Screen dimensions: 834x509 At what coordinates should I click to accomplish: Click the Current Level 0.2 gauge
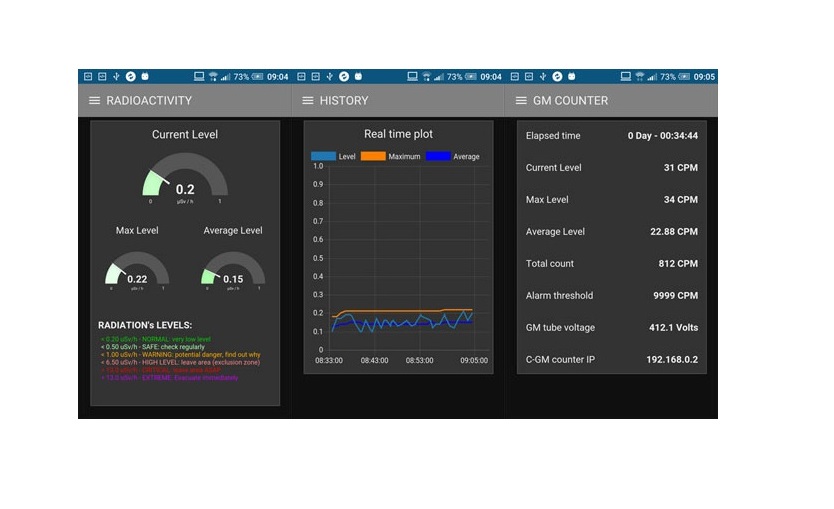[185, 178]
